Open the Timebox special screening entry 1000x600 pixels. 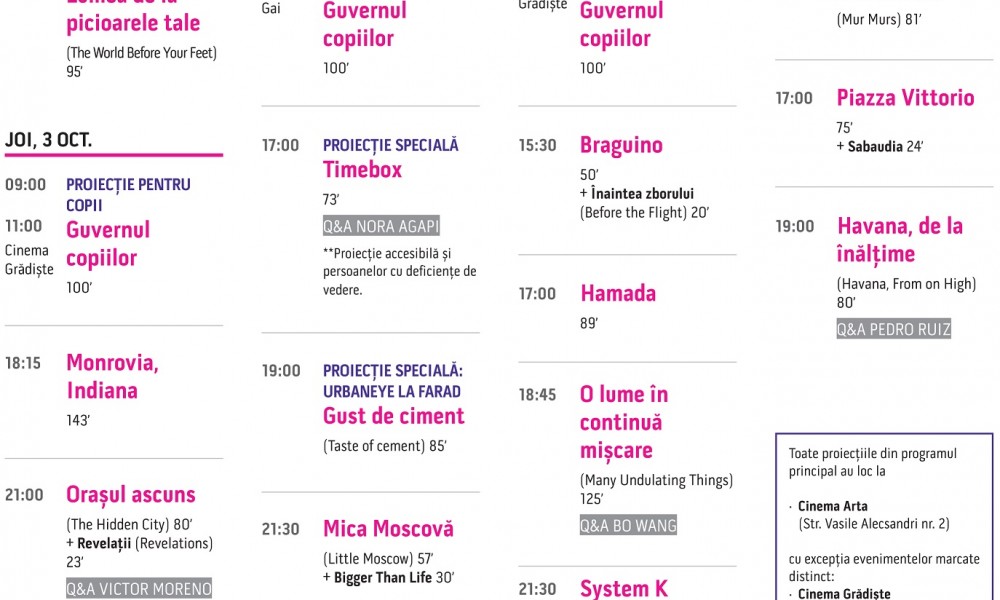(x=362, y=170)
